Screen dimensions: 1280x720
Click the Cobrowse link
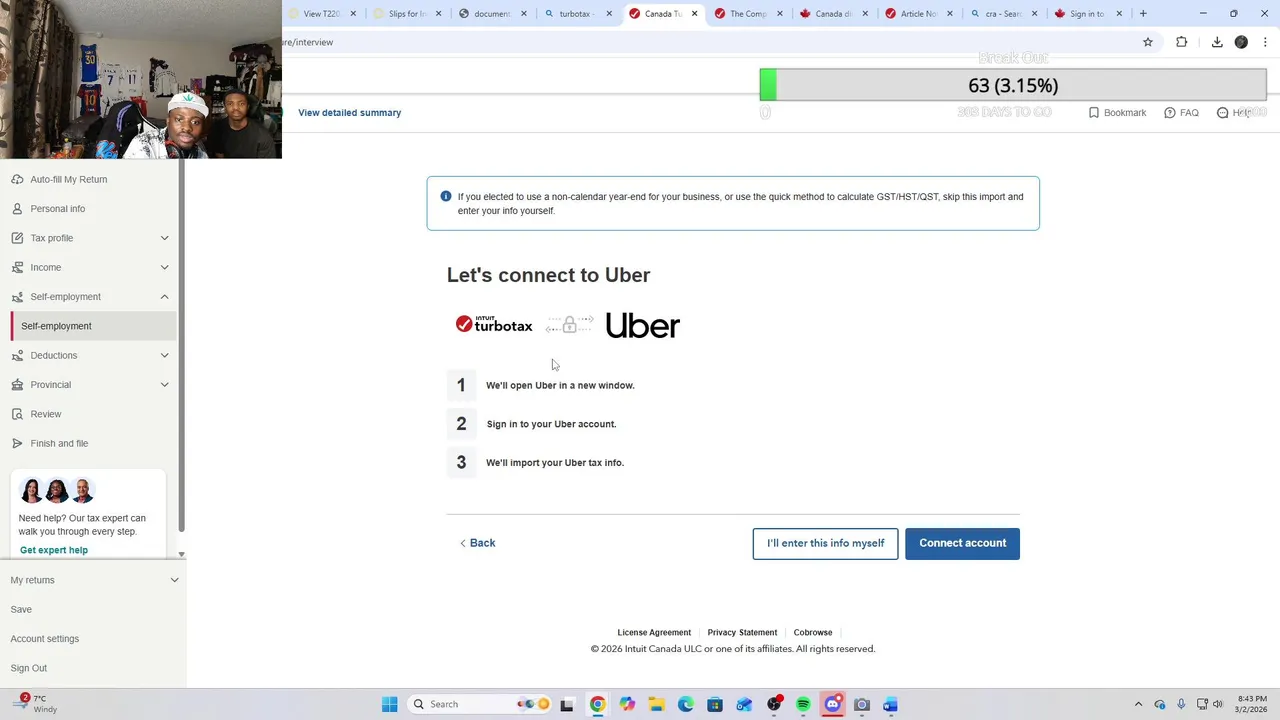[813, 633]
